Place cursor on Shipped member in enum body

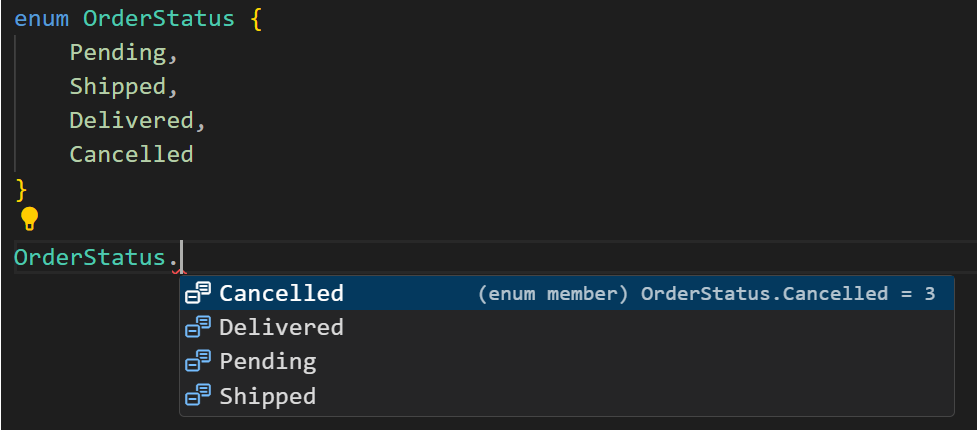(x=118, y=87)
